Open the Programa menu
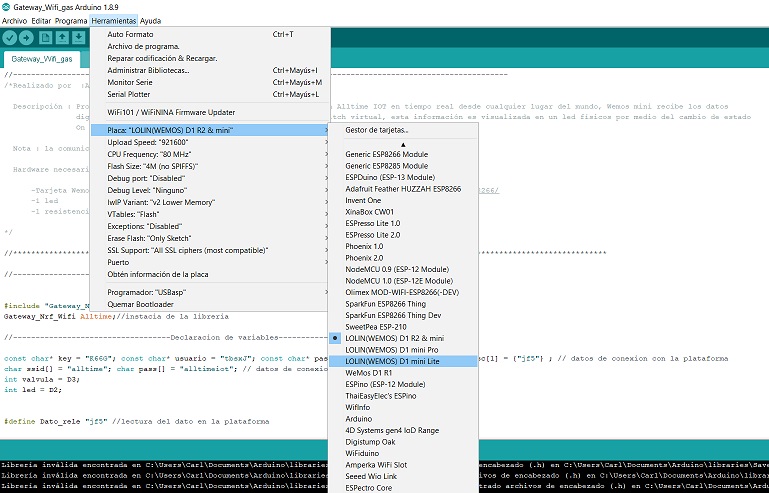Image resolution: width=769 pixels, height=493 pixels. point(71,21)
